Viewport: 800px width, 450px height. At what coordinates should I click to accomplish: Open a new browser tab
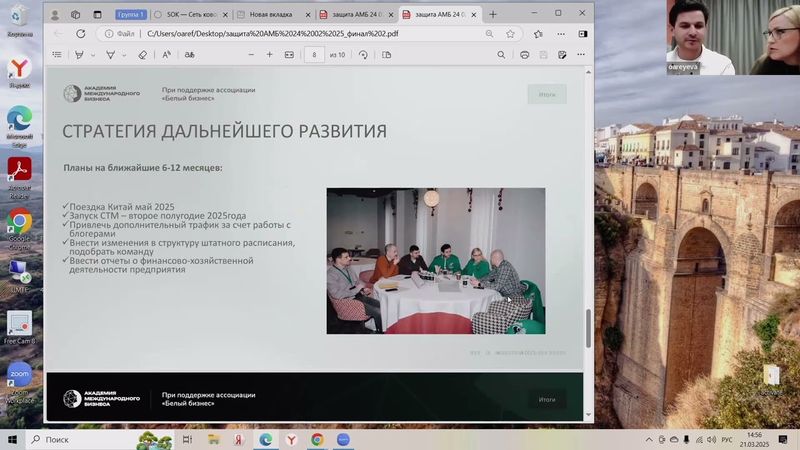493,15
